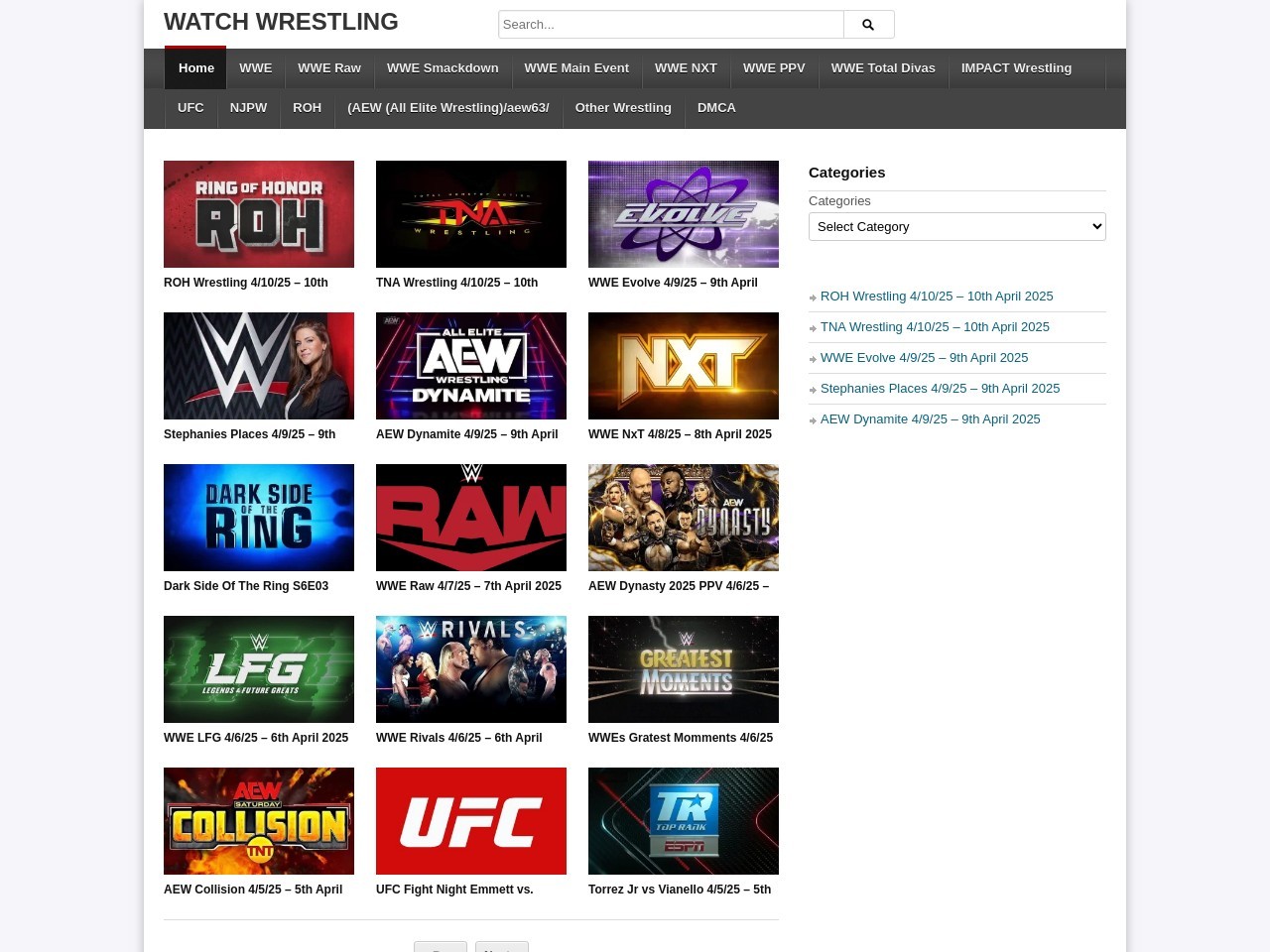The image size is (1270, 952).
Task: Open sidebar link AEW Dynamite 9th April 2025
Action: (x=930, y=419)
